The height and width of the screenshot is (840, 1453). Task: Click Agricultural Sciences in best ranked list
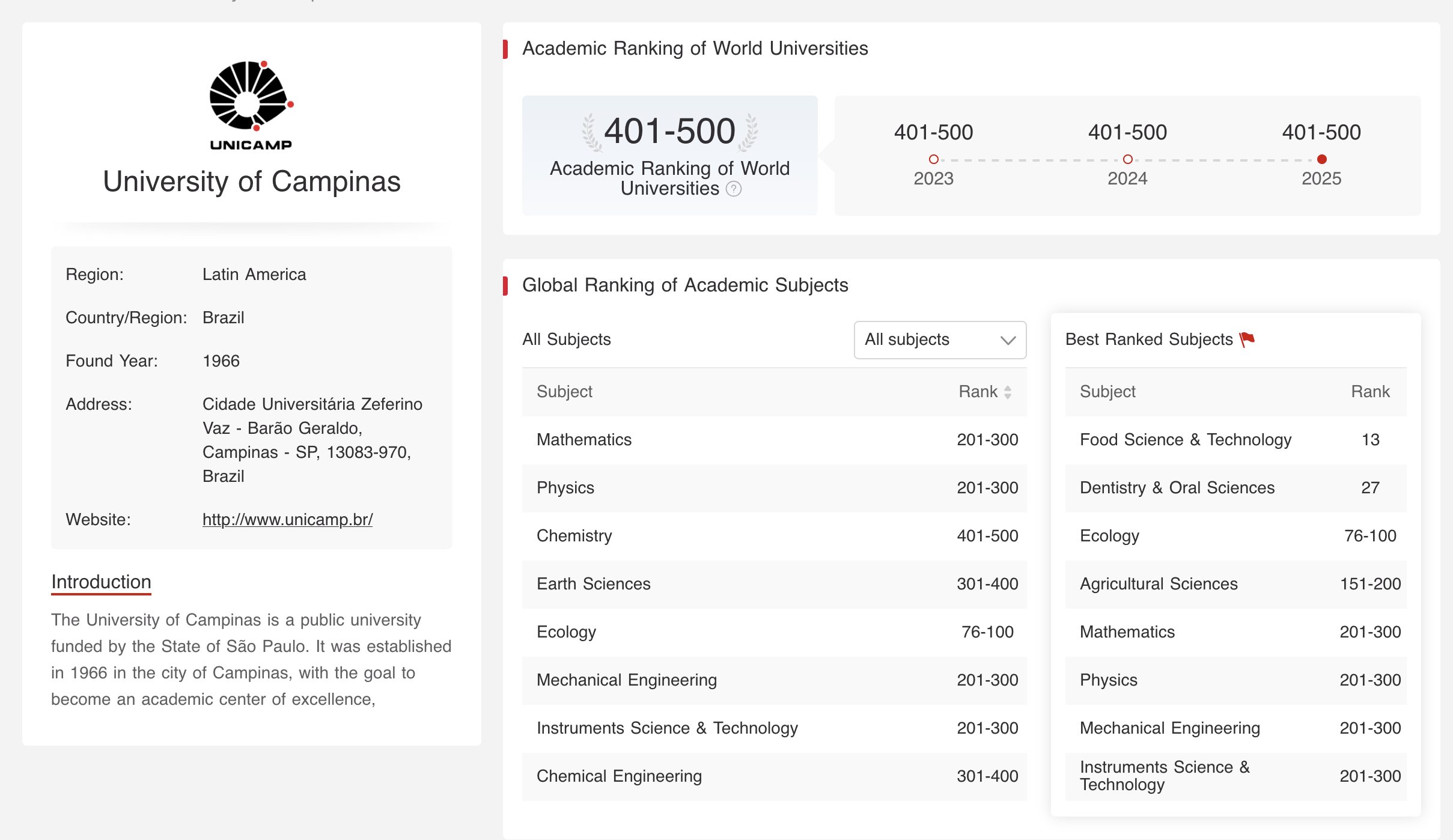(1158, 584)
